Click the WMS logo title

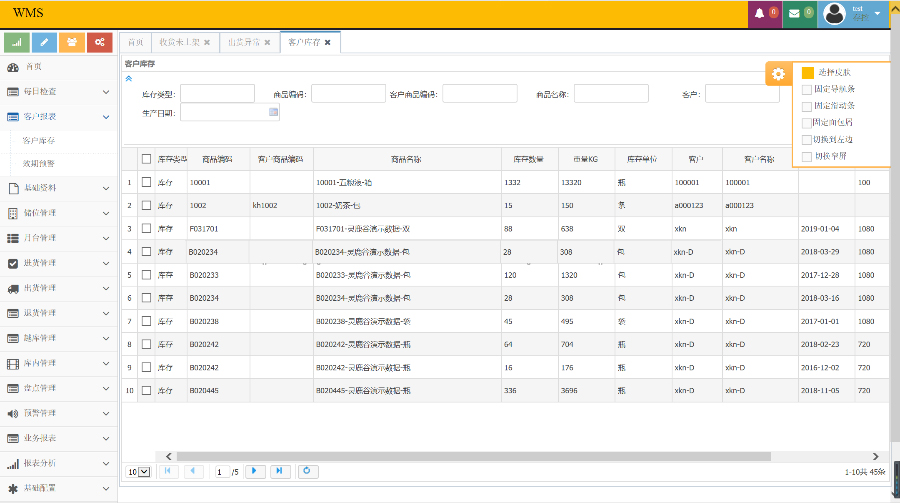(28, 13)
